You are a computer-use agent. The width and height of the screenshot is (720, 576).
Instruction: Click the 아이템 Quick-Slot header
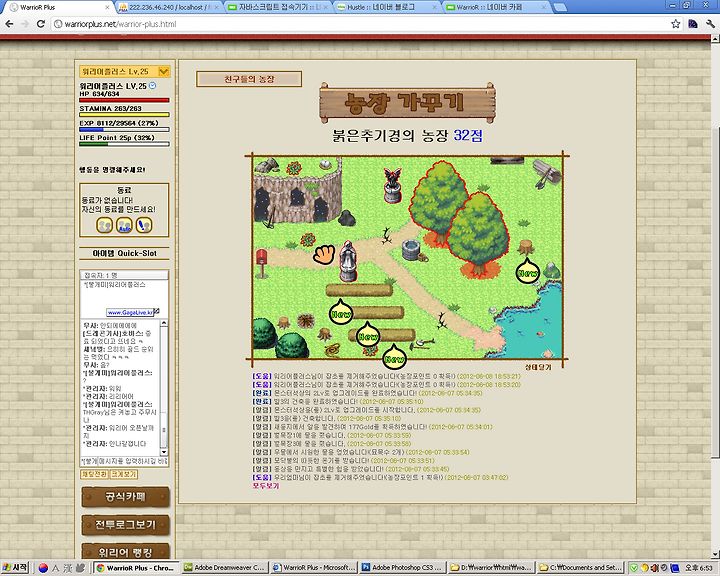(124, 254)
